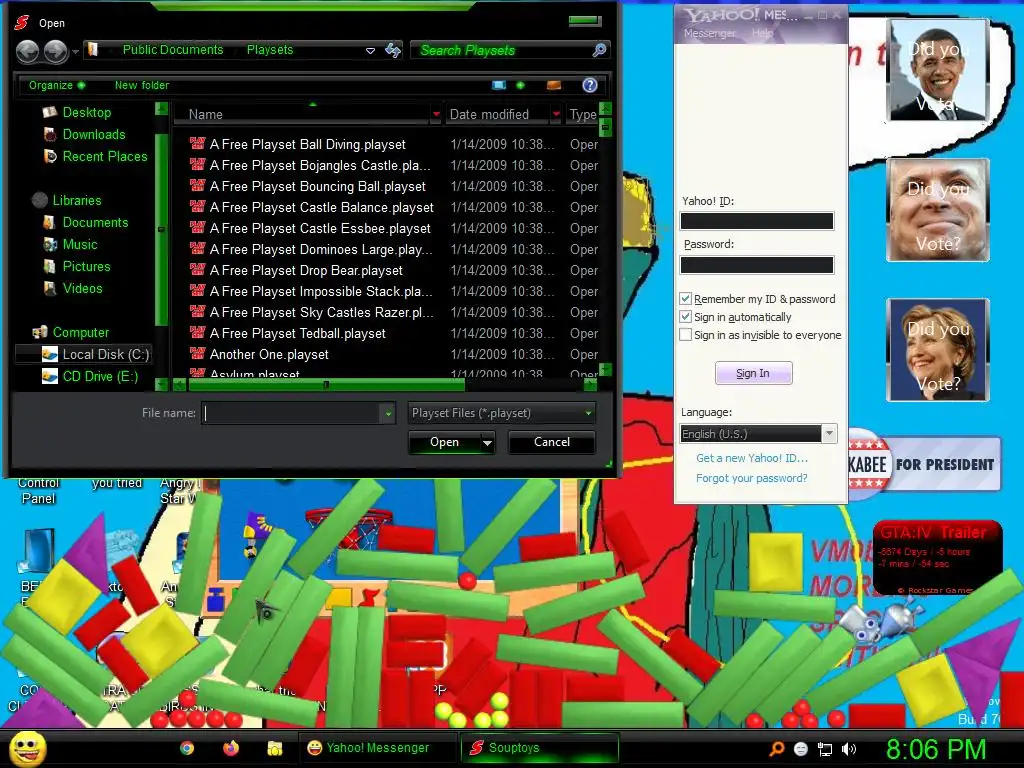Viewport: 1024px width, 768px height.
Task: Click the smiley Start button
Action: 27,748
